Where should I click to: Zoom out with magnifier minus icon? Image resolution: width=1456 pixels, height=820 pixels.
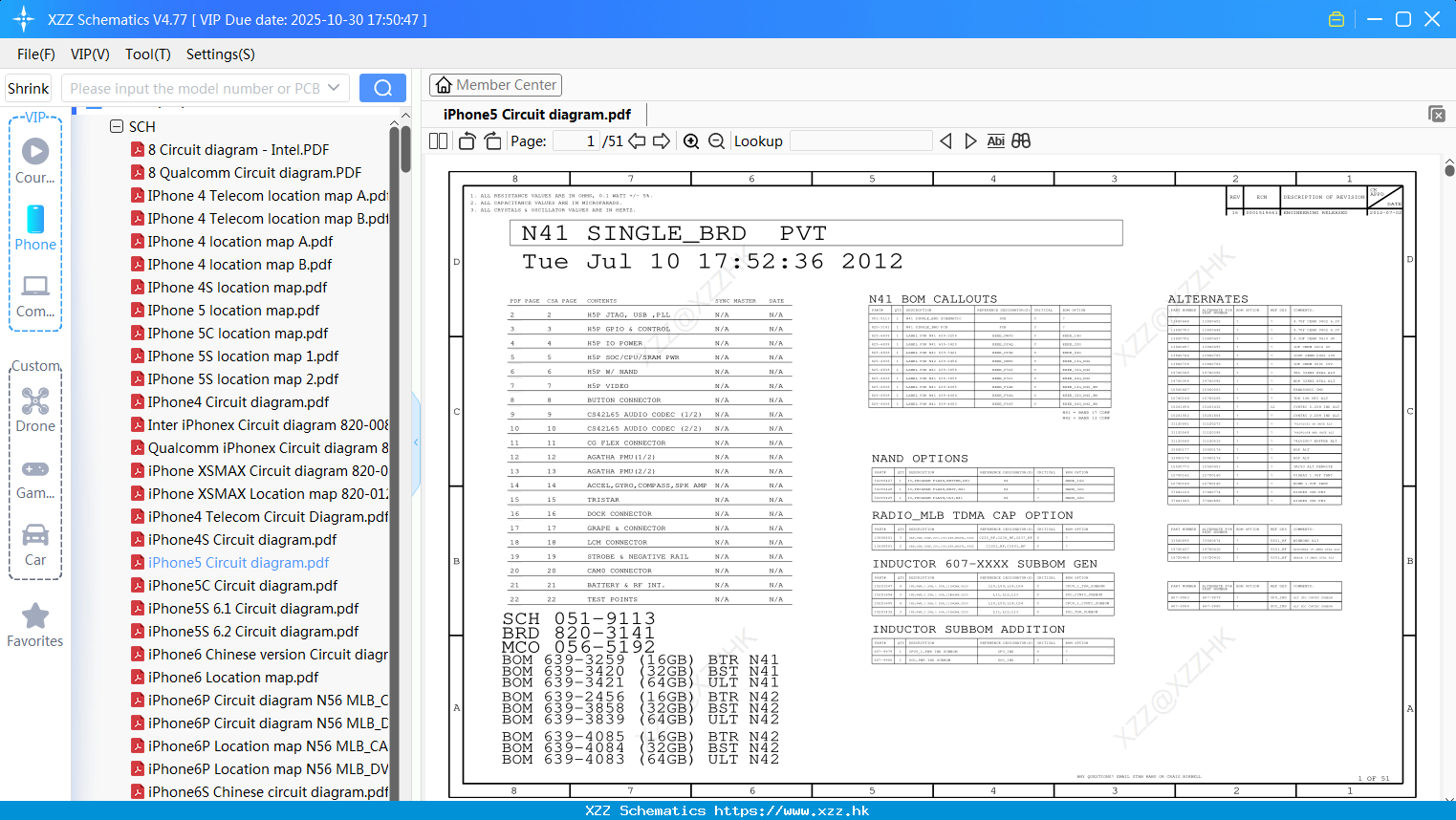pyautogui.click(x=716, y=141)
